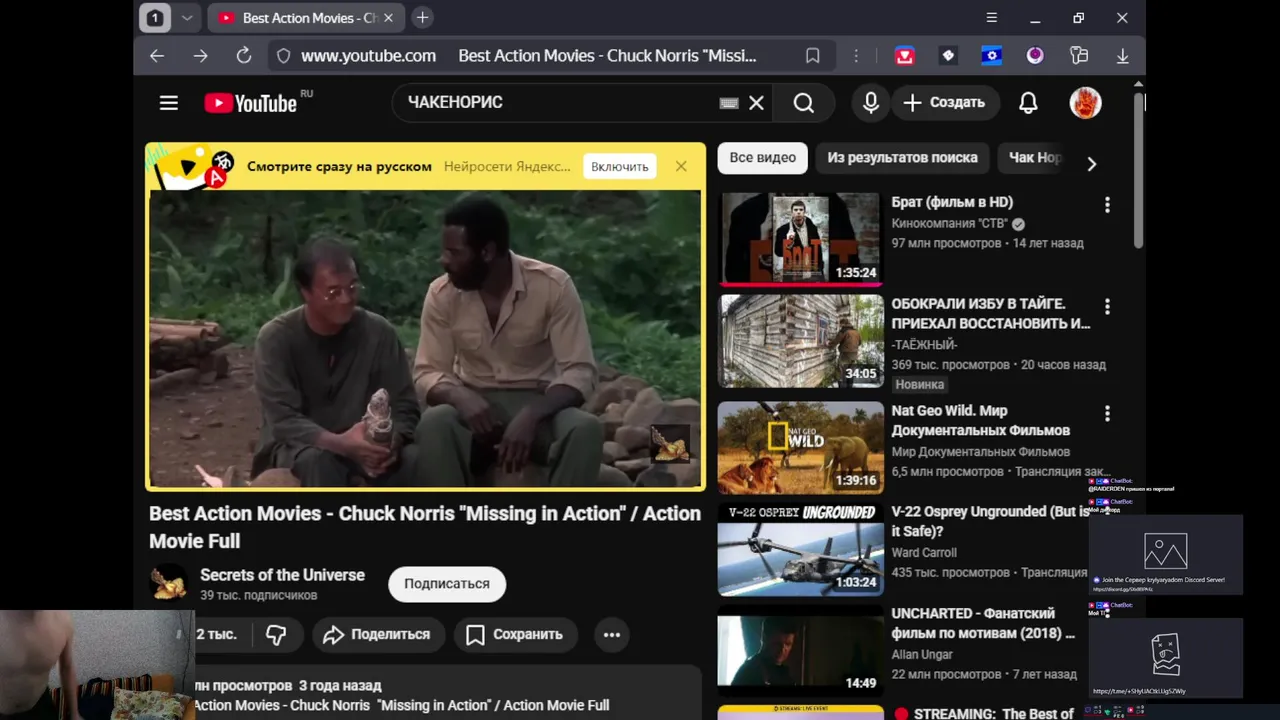Click the page vertical scrollbar
Viewport: 1280px width, 720px height.
pyautogui.click(x=1139, y=170)
